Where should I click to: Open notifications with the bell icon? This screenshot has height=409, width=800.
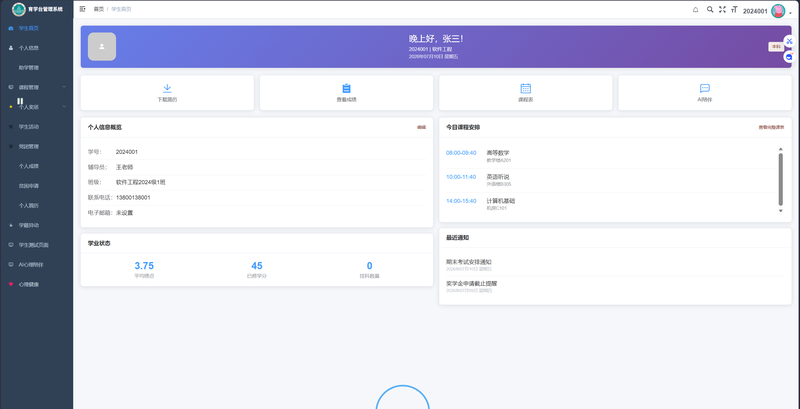[695, 10]
